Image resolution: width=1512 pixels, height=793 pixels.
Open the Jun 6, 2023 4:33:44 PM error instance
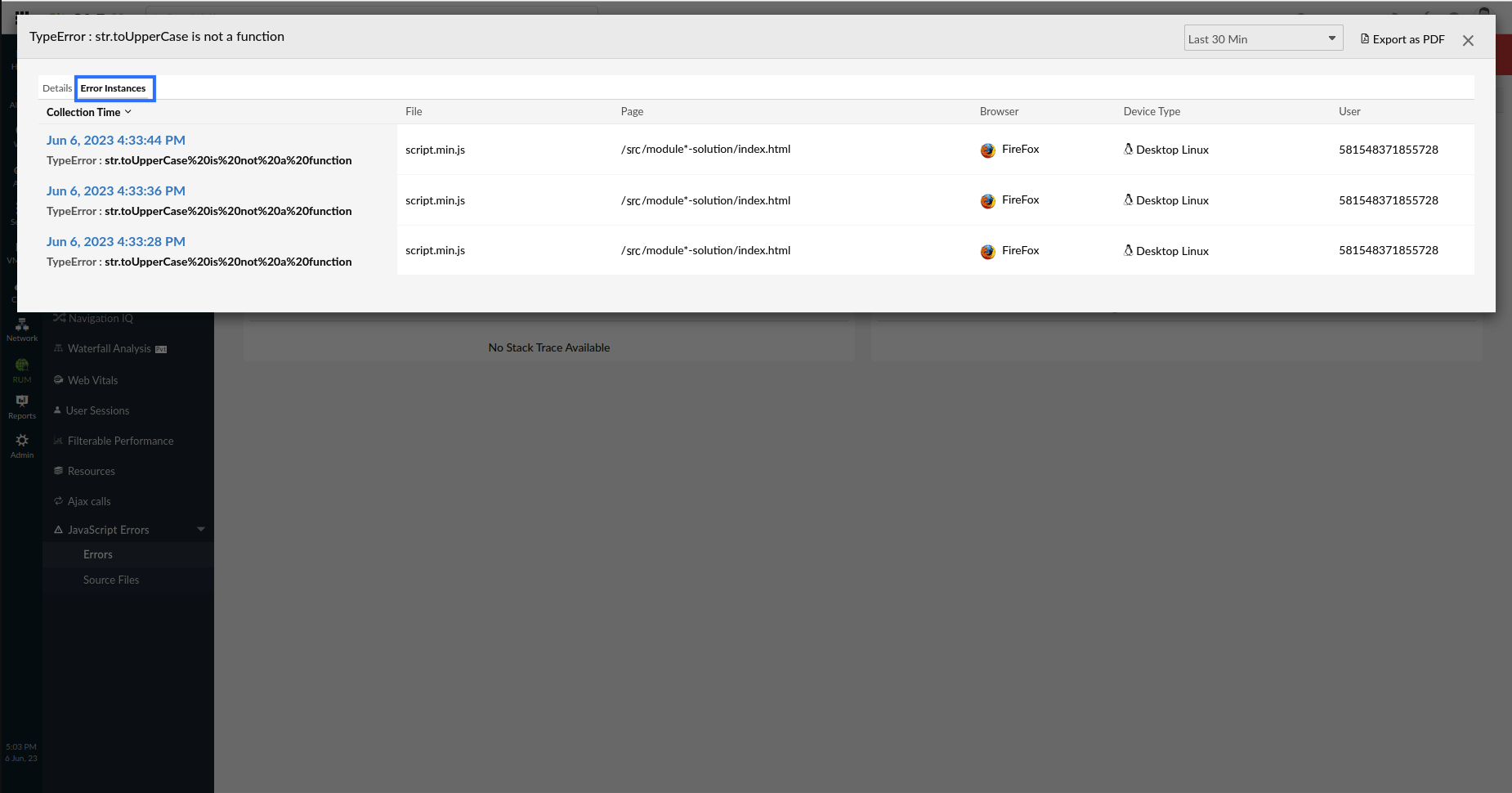(115, 140)
